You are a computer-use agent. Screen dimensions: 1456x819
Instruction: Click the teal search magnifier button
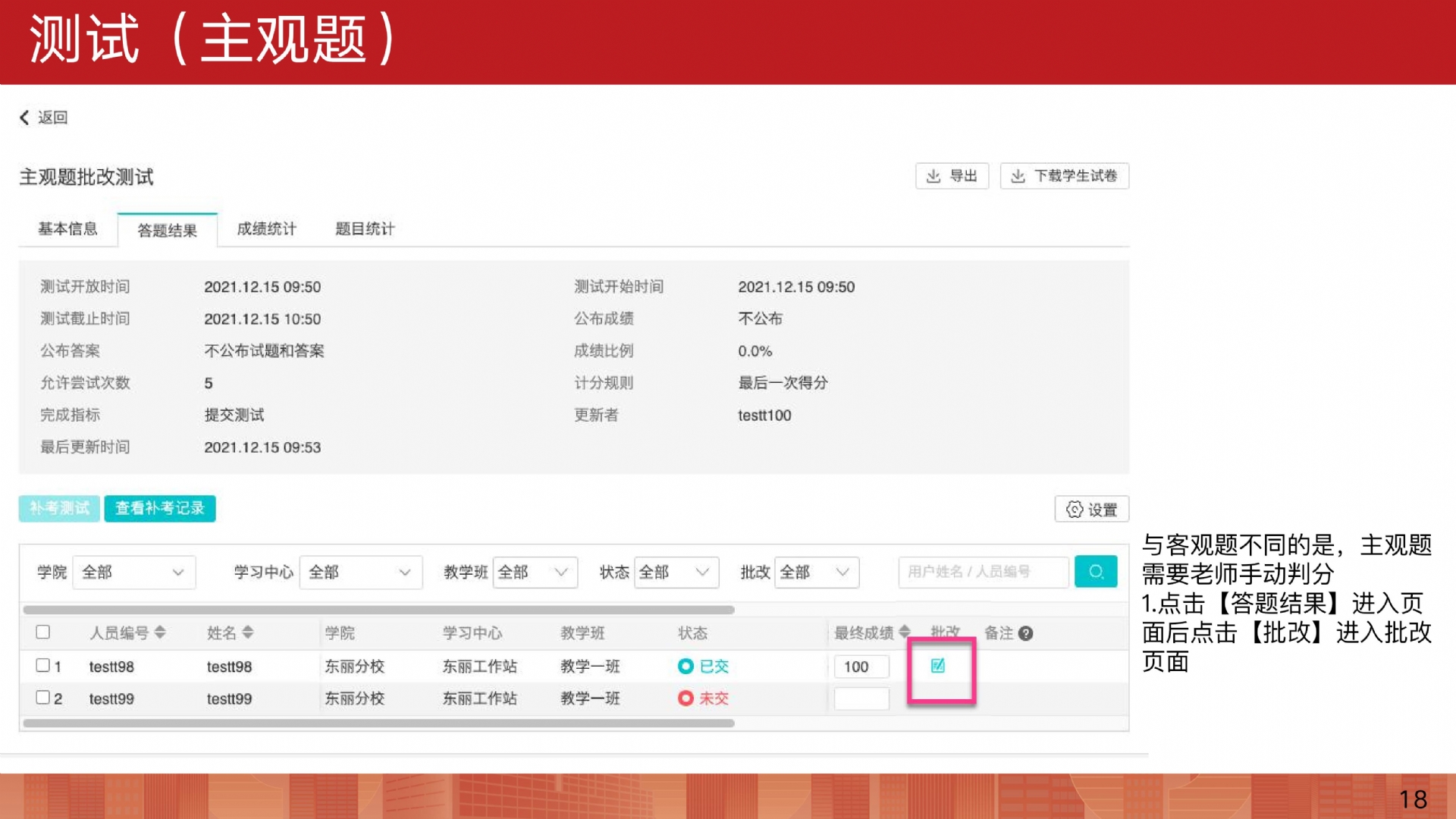1095,572
